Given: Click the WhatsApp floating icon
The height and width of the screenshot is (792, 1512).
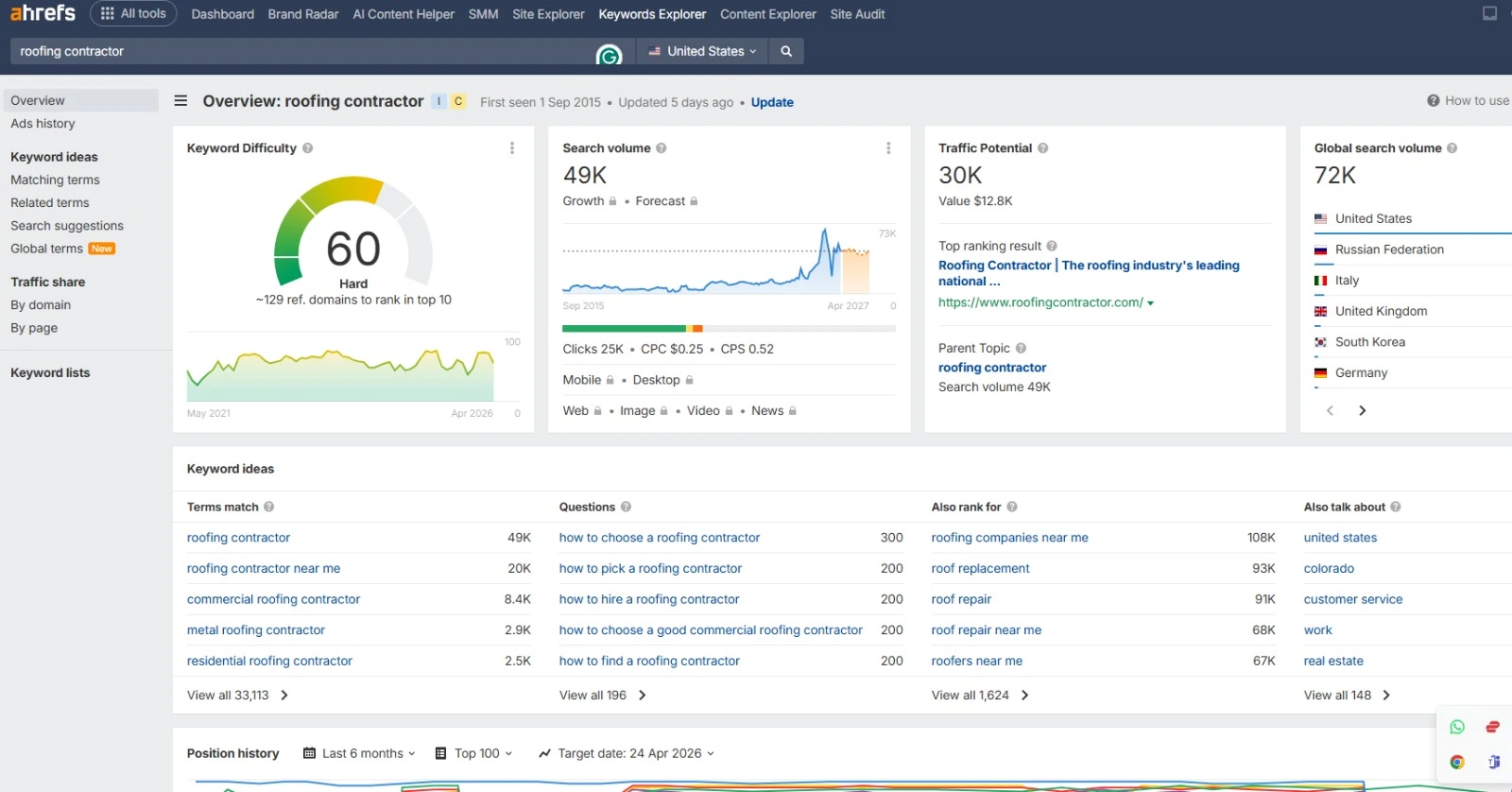Looking at the screenshot, I should tap(1457, 727).
